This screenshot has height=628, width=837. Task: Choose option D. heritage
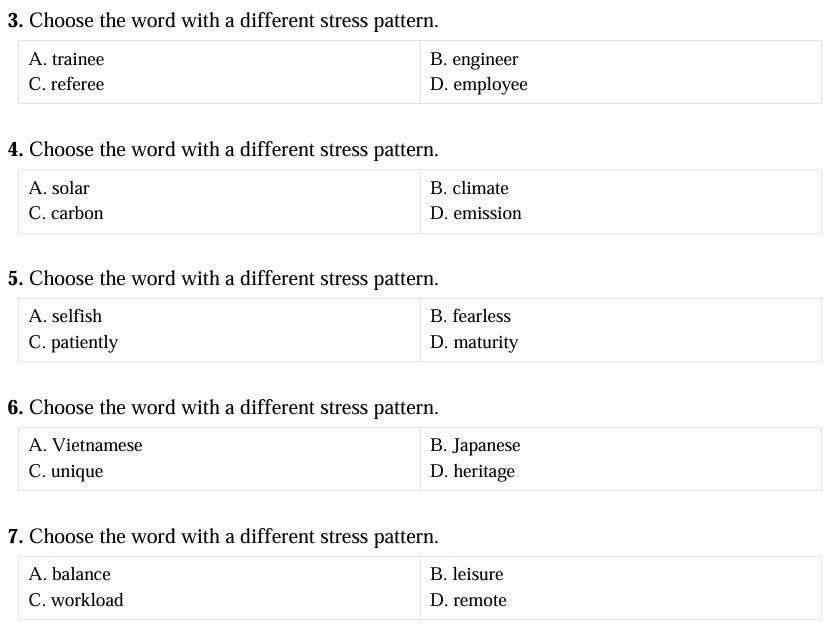(x=472, y=472)
